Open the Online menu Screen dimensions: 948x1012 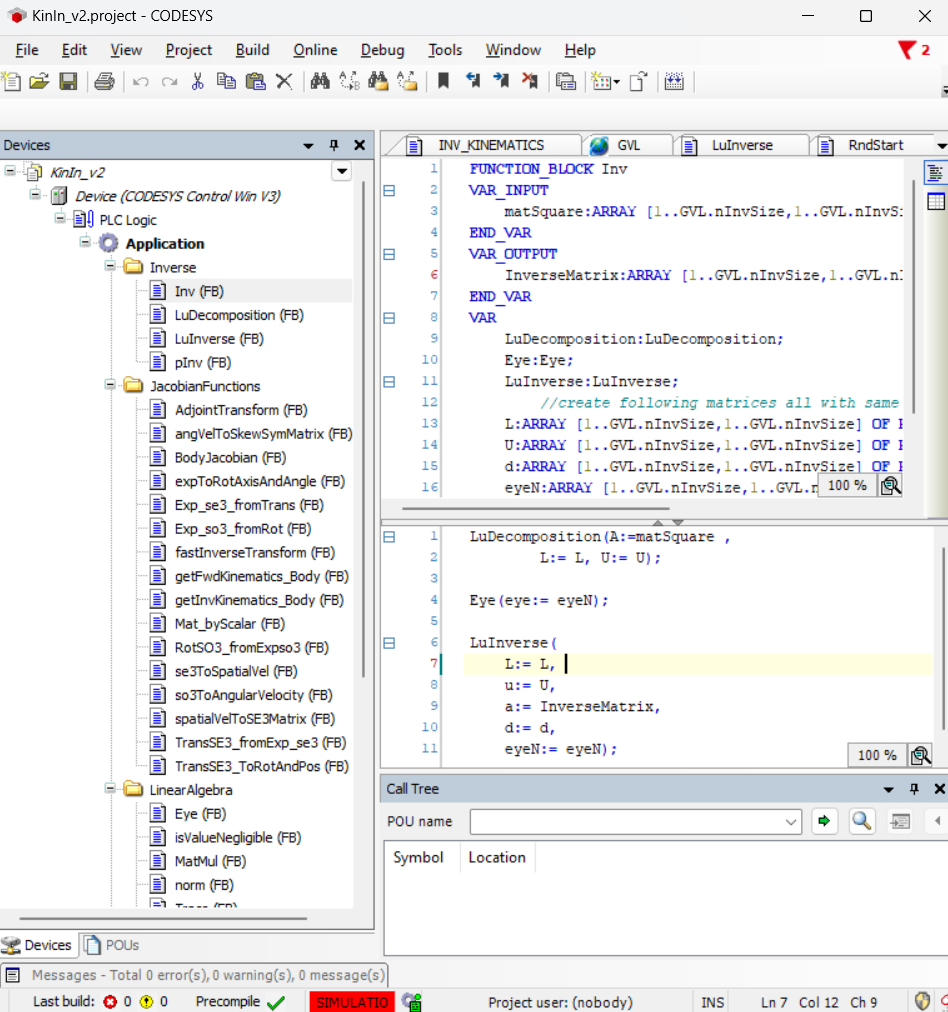click(x=315, y=50)
